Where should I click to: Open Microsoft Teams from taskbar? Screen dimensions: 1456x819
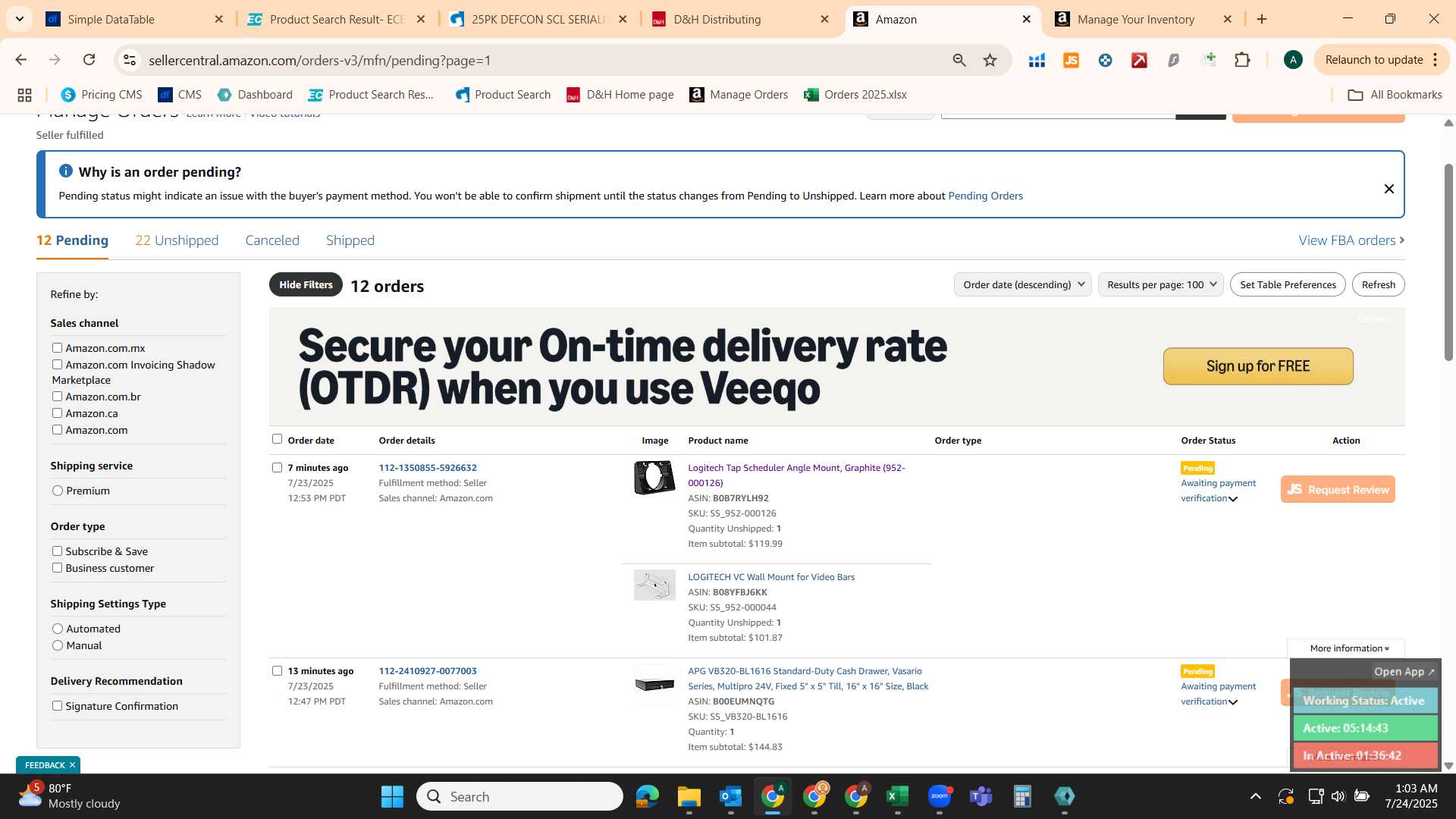pos(981,796)
